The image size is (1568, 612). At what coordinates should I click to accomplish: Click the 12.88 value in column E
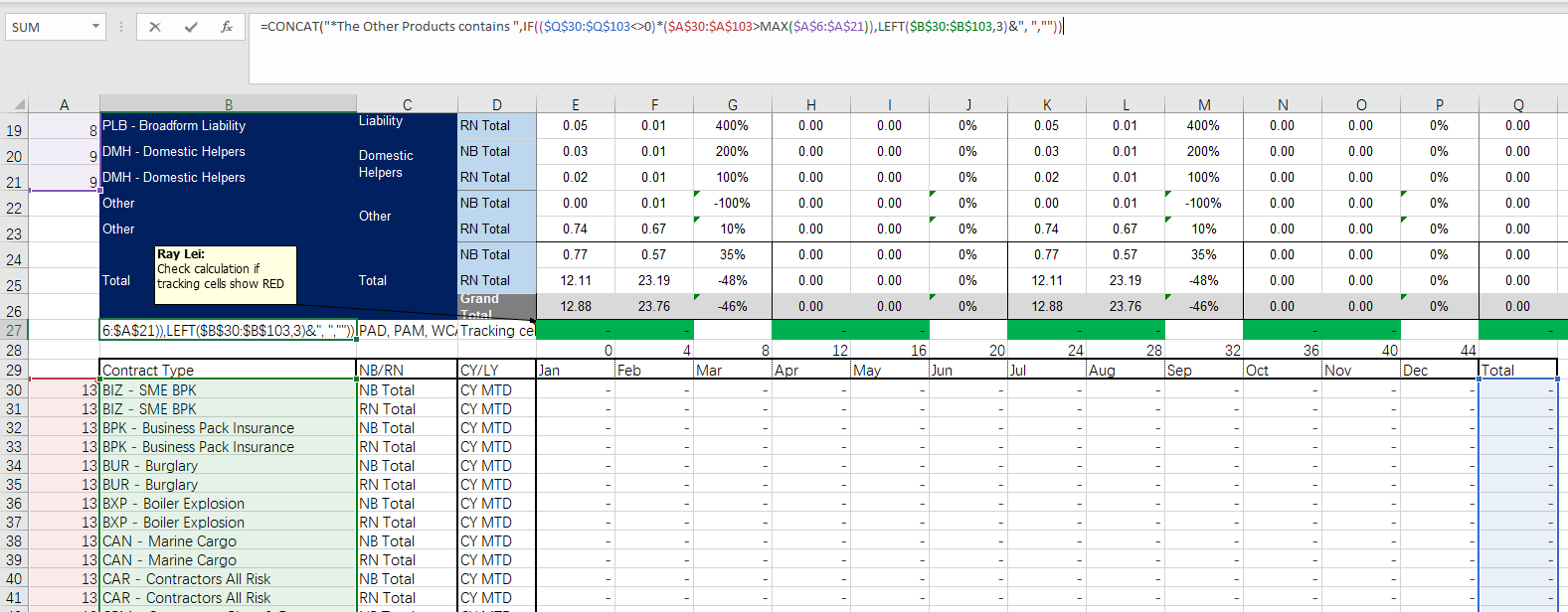coord(576,307)
